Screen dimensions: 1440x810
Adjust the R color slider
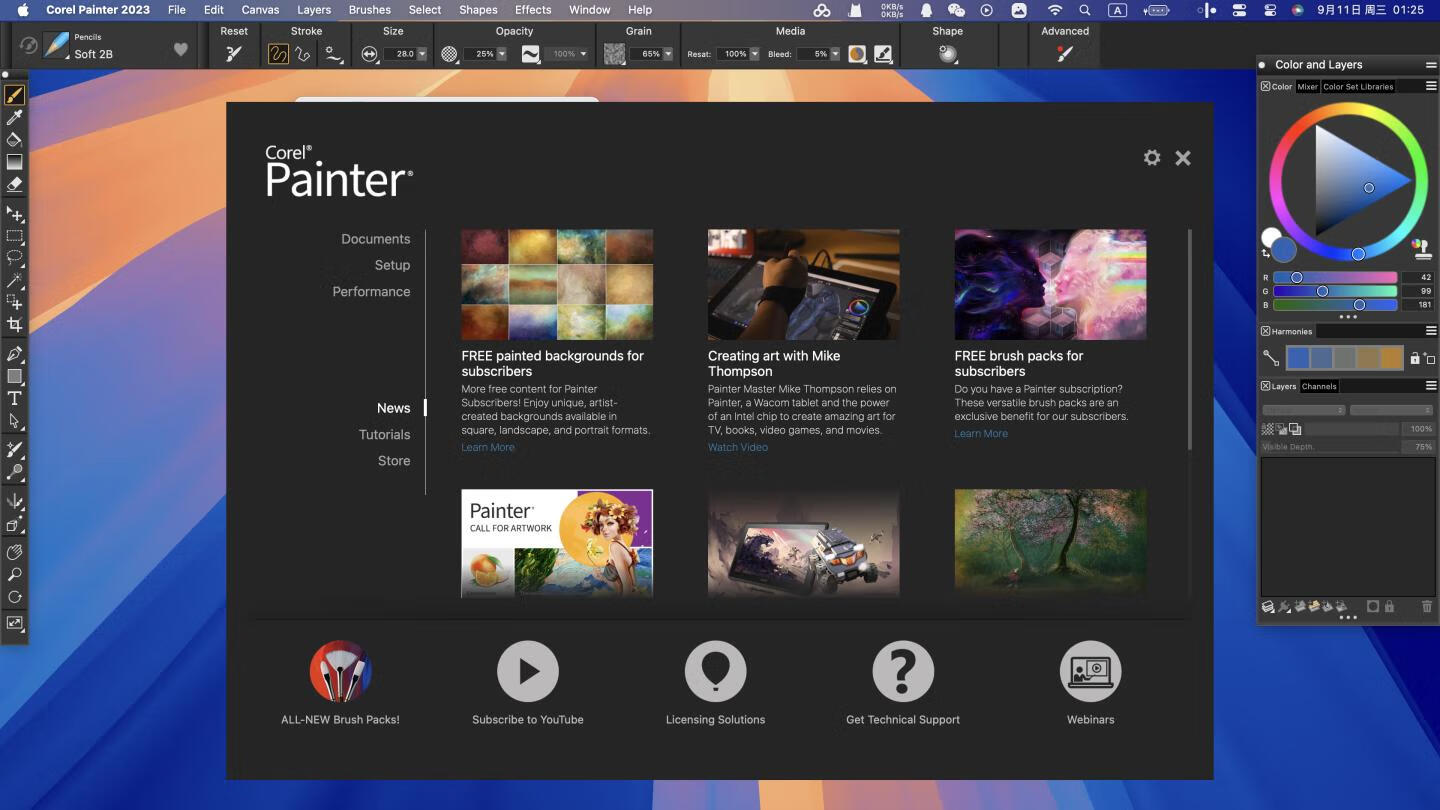pyautogui.click(x=1335, y=277)
